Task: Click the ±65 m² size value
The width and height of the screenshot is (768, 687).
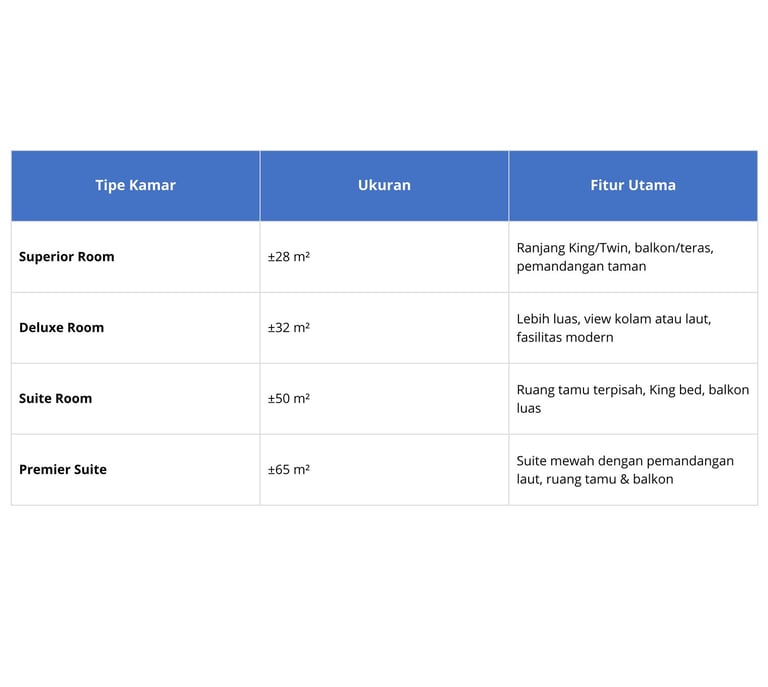Action: tap(289, 470)
